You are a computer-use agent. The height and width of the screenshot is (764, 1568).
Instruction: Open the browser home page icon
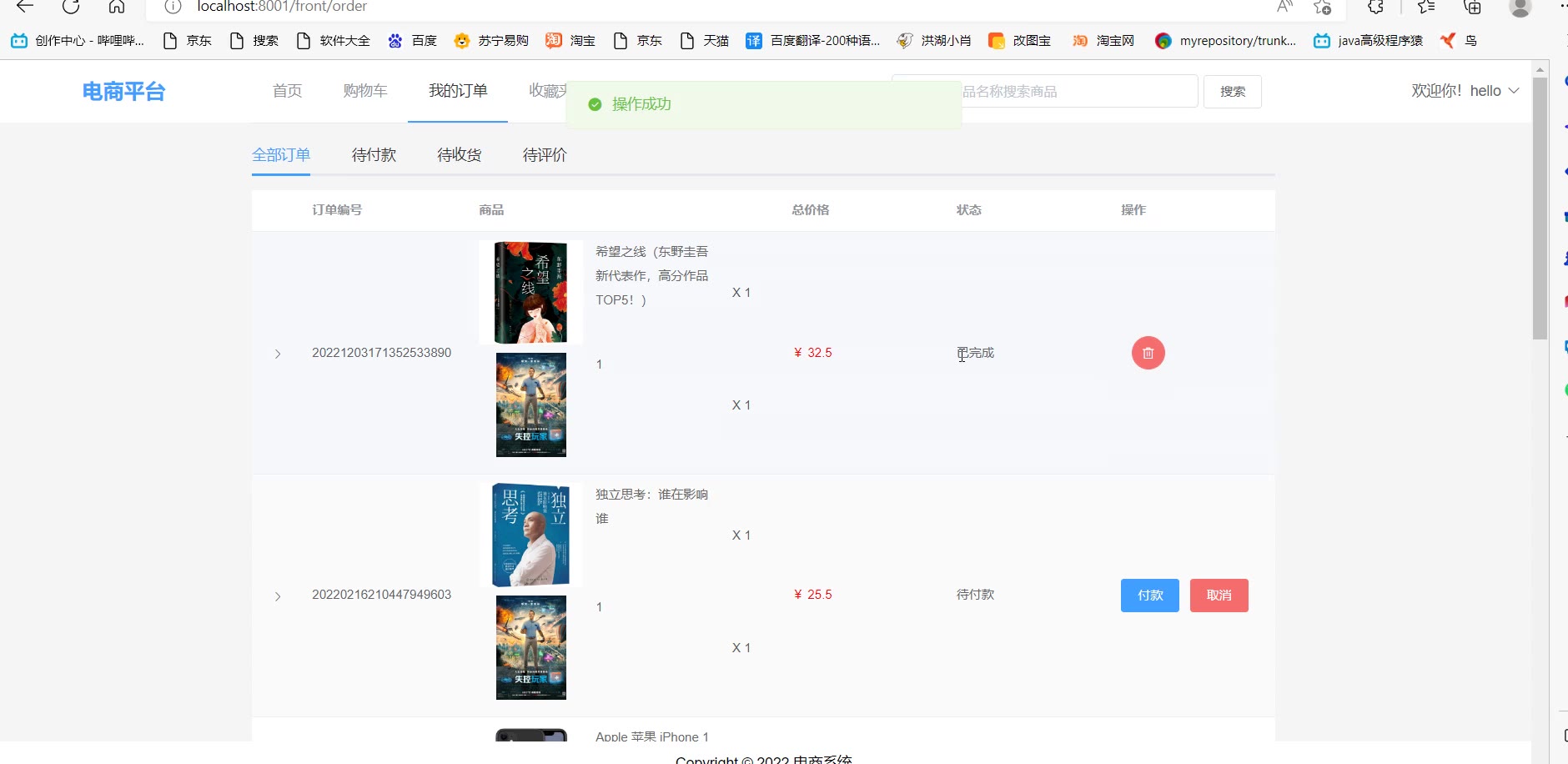(x=117, y=7)
